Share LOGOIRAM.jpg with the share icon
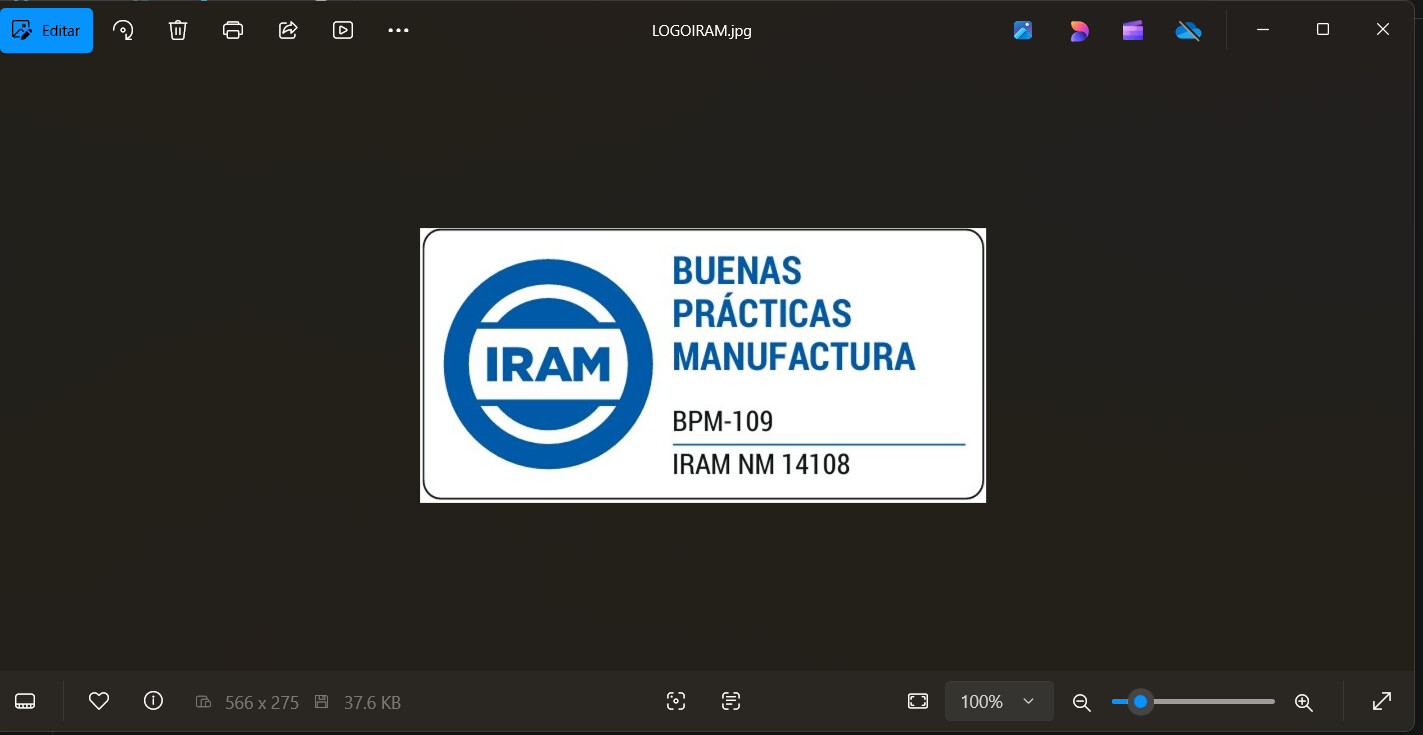The width and height of the screenshot is (1423, 735). click(288, 30)
